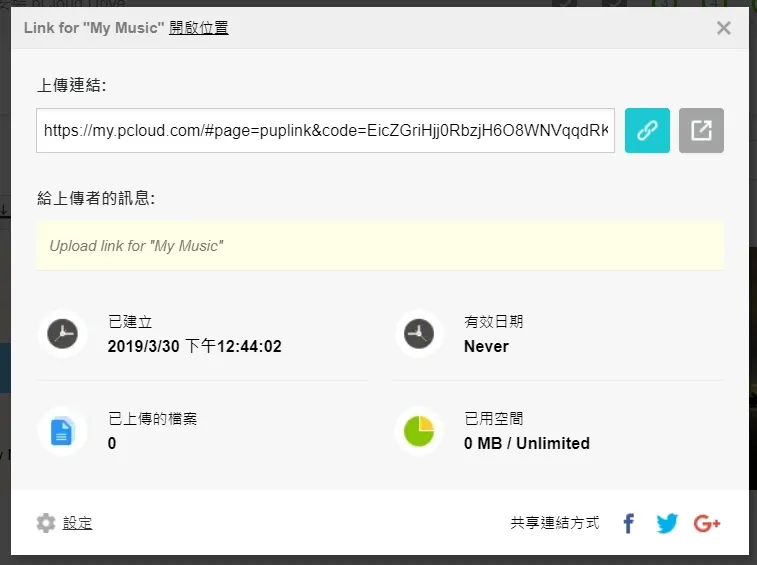Select the 0 MB / Unlimited text
Viewport: 757px width, 565px height.
click(x=527, y=443)
